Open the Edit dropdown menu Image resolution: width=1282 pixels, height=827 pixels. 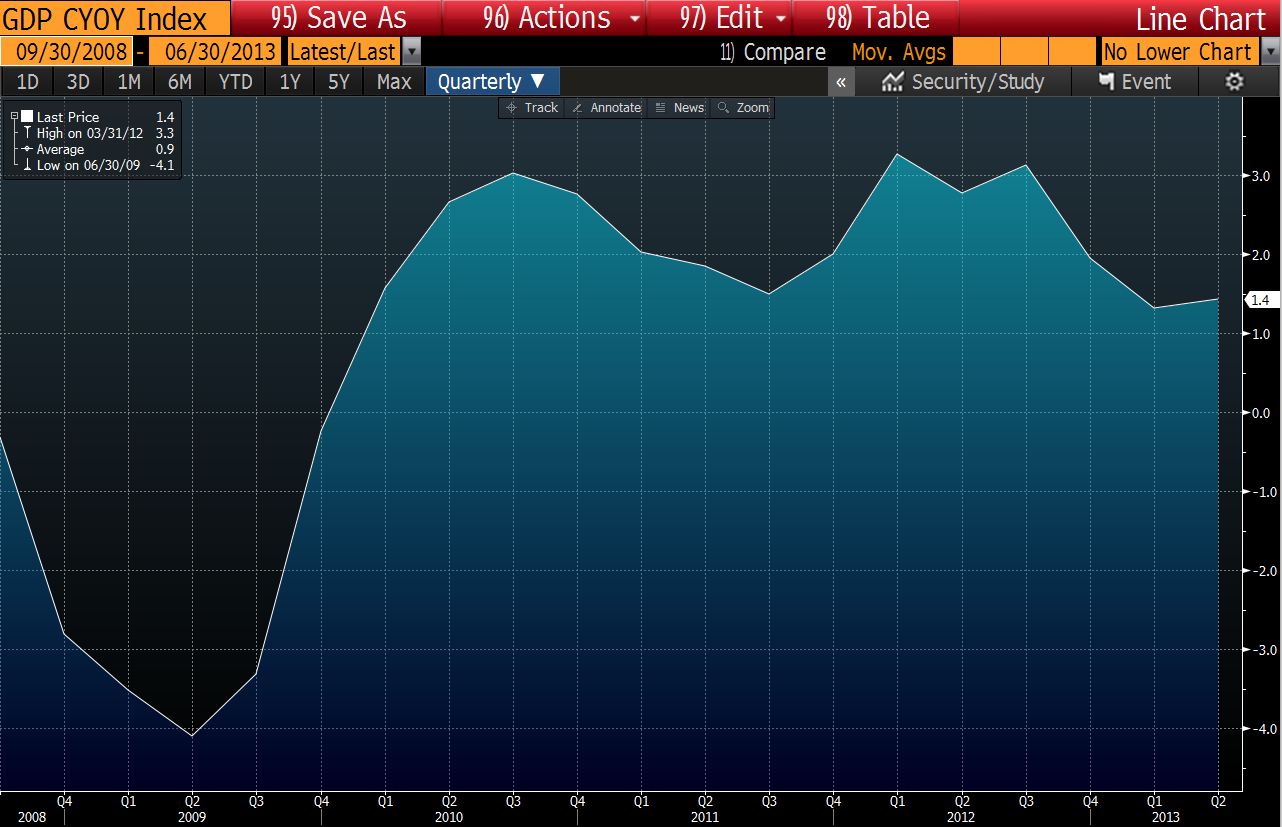tap(719, 18)
